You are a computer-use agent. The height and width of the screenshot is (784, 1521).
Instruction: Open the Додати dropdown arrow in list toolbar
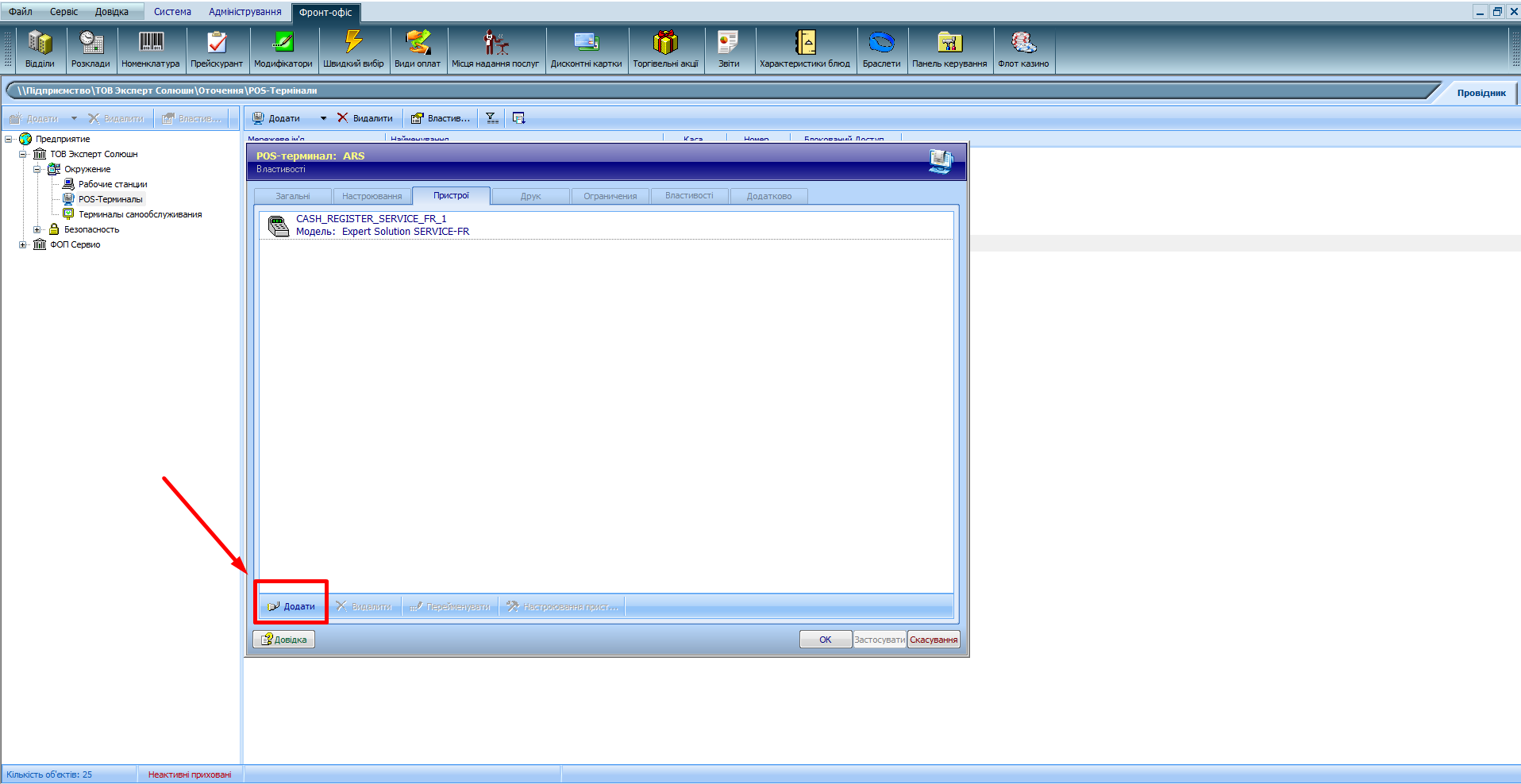pos(323,118)
